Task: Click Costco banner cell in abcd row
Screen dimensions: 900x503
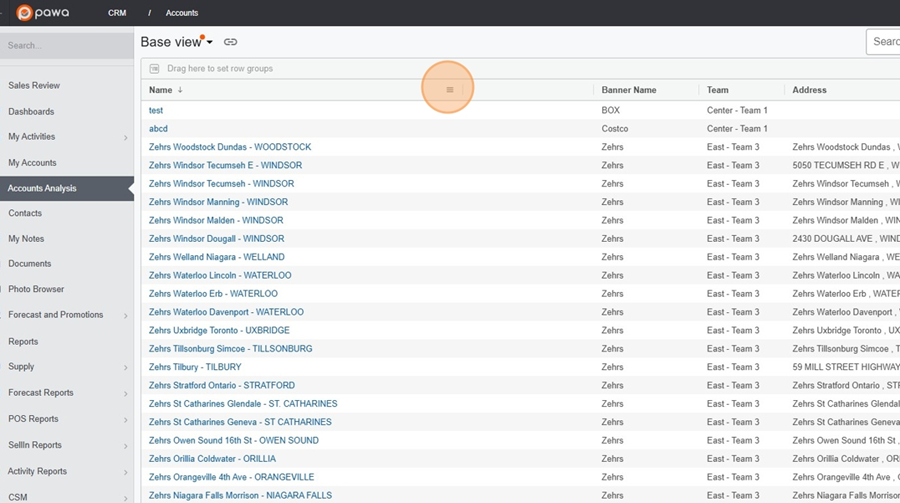Action: 615,129
